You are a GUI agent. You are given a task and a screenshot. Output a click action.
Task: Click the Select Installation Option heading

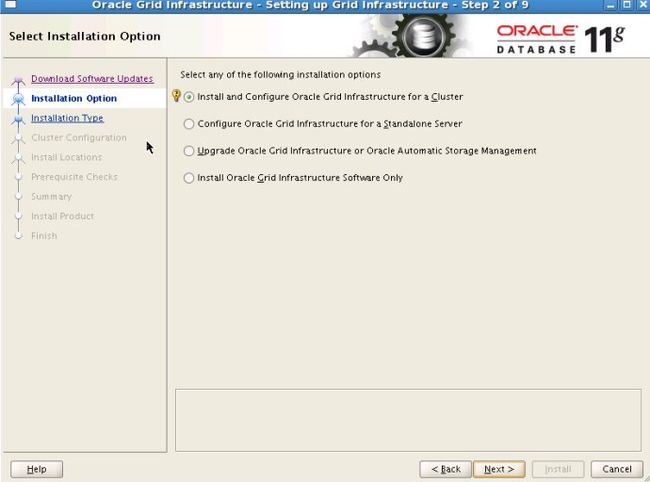tap(85, 36)
